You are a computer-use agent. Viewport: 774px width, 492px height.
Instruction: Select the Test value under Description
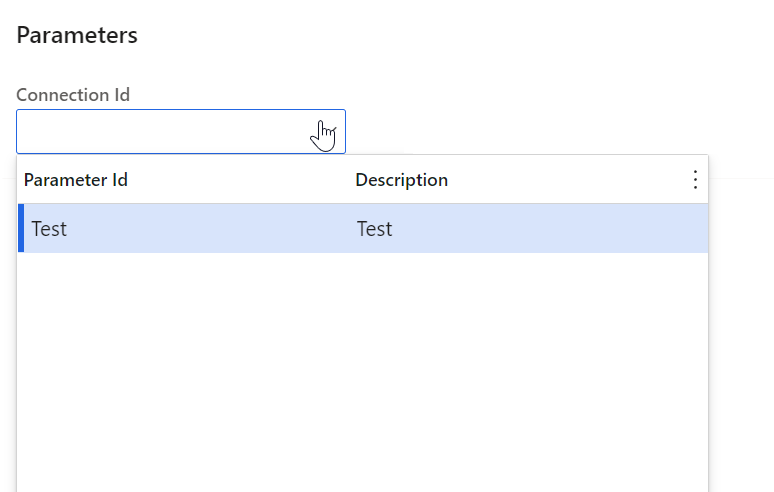[x=374, y=229]
